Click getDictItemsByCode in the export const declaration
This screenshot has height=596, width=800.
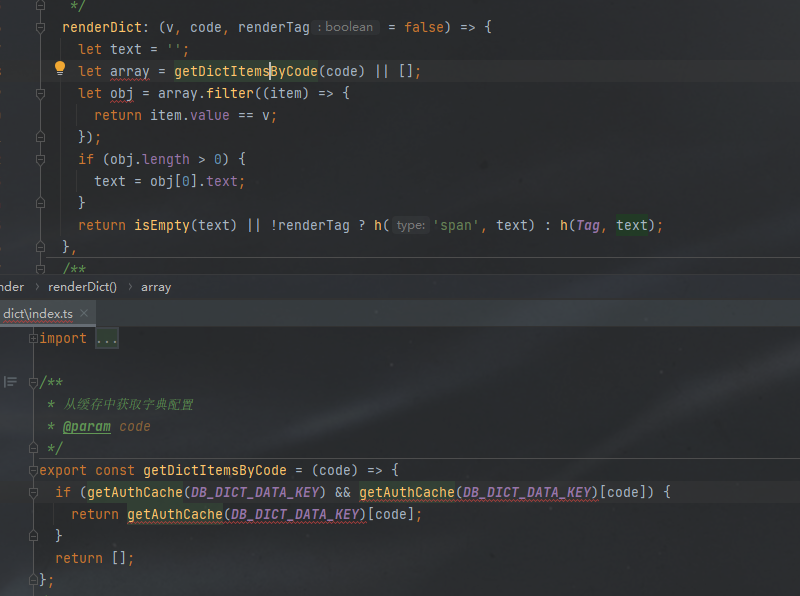(x=214, y=470)
